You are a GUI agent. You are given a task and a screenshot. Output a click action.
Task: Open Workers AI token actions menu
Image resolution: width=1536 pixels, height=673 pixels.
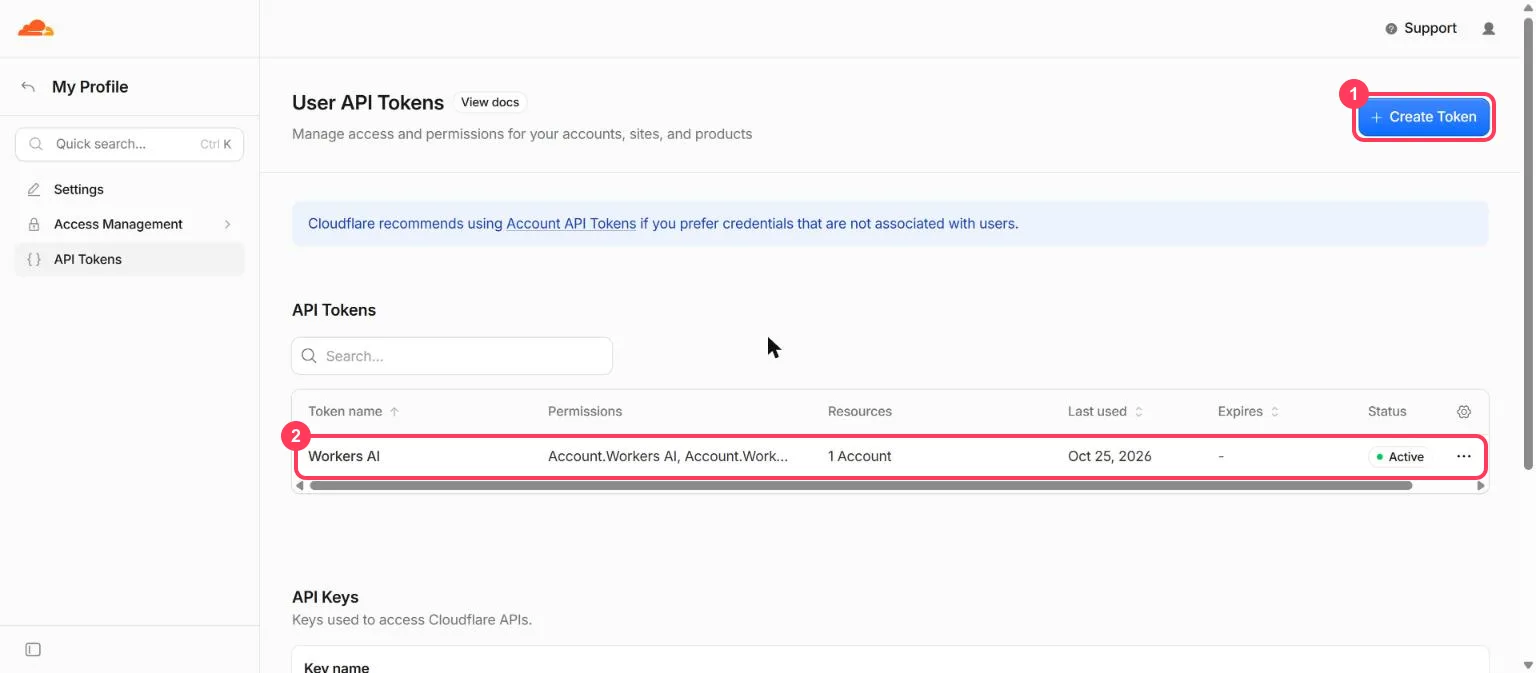tap(1464, 456)
